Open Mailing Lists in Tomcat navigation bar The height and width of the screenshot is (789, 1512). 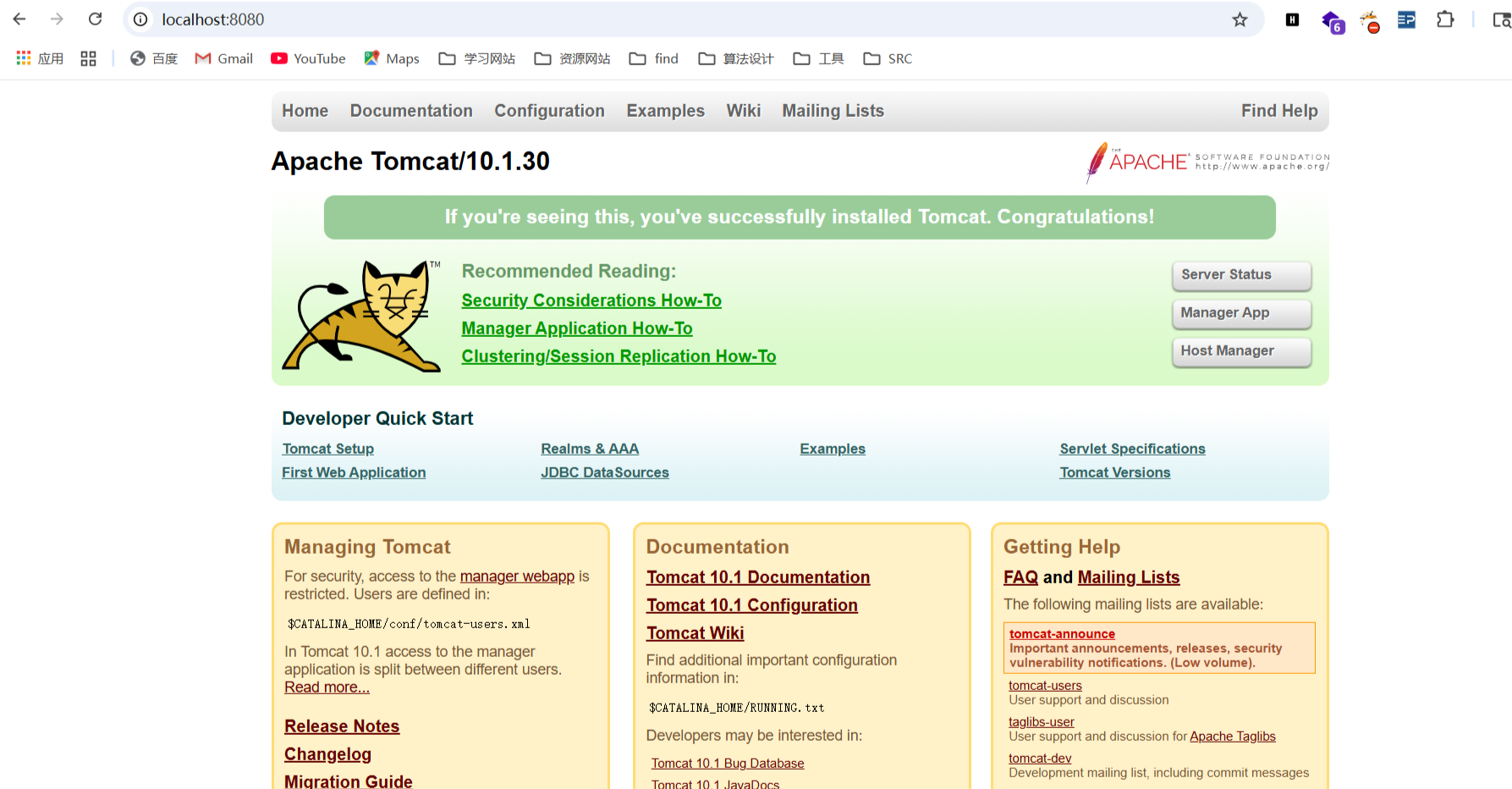coord(833,111)
